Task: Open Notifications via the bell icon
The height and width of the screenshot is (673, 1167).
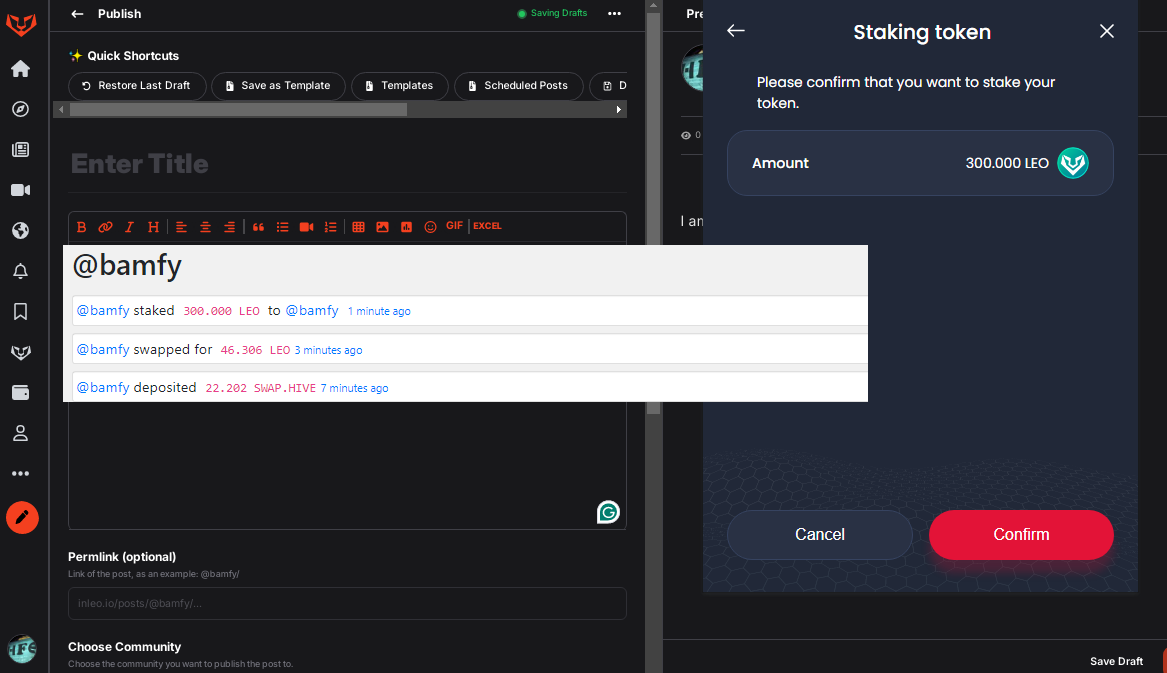Action: 20,270
